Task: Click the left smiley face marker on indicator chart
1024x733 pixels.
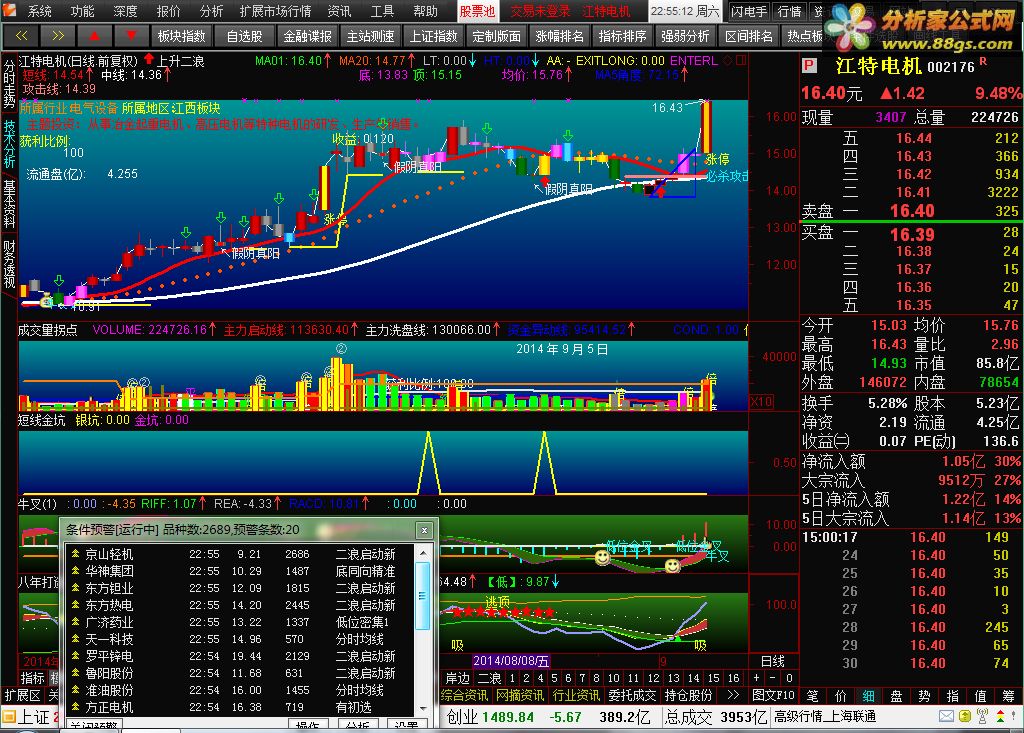Action: tap(602, 557)
